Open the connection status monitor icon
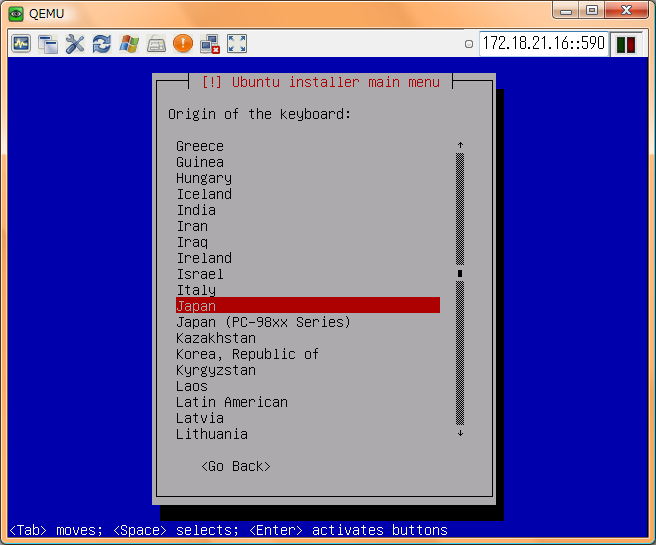The height and width of the screenshot is (545, 656). point(21,43)
